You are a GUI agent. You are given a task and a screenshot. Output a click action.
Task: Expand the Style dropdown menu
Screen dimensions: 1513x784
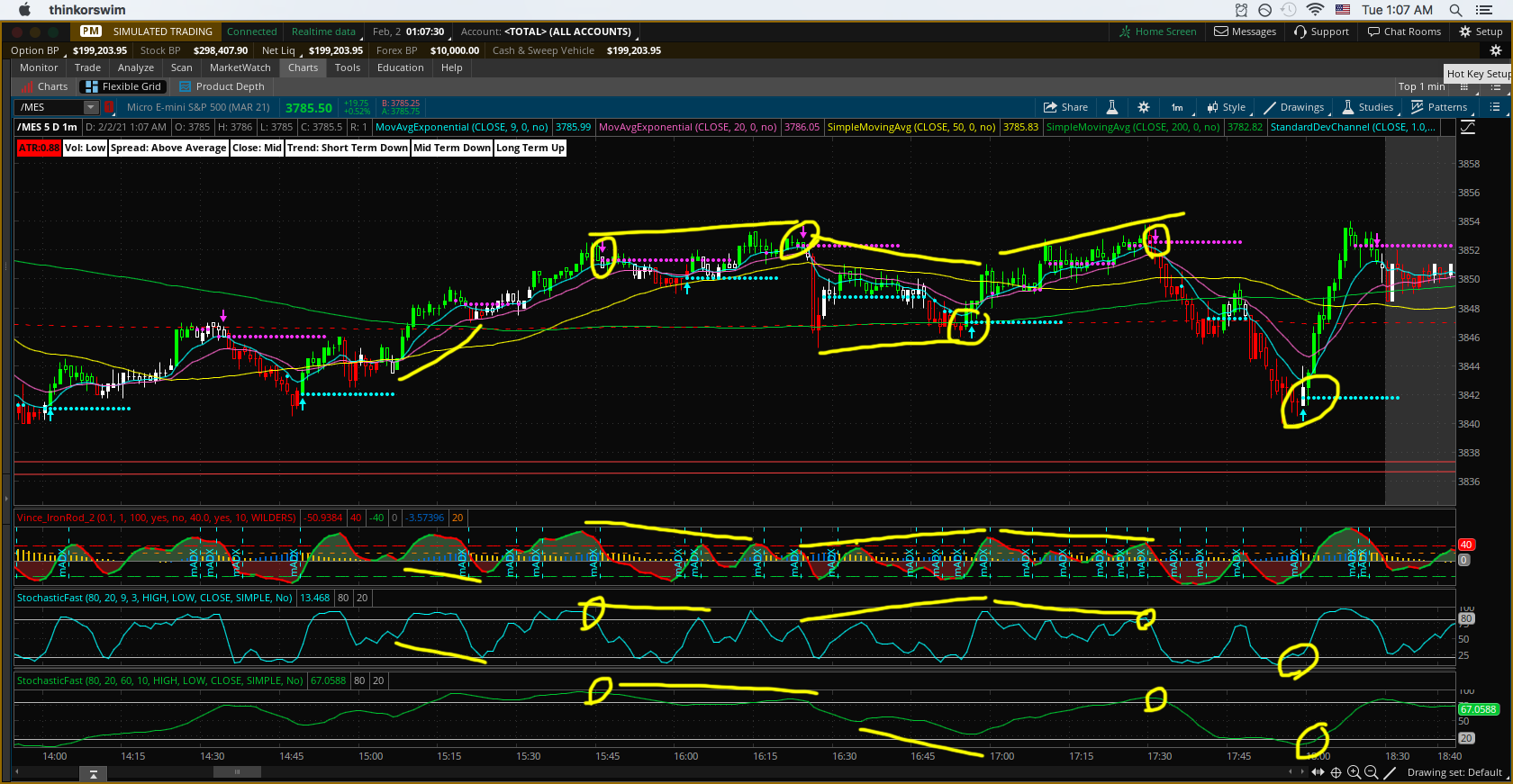[1227, 107]
